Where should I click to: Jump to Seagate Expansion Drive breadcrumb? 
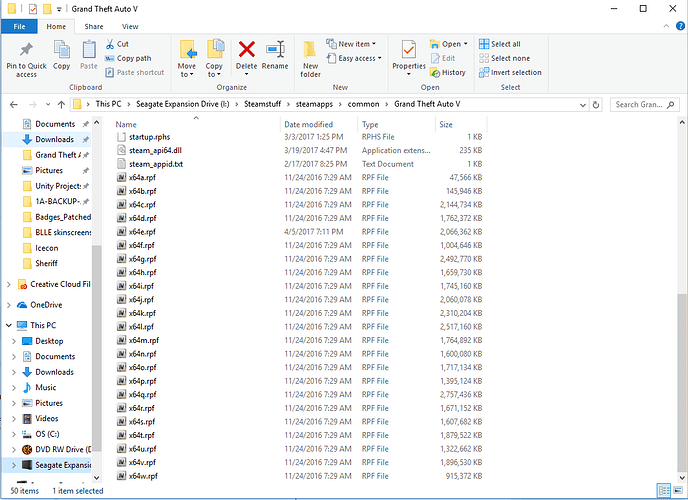click(183, 104)
